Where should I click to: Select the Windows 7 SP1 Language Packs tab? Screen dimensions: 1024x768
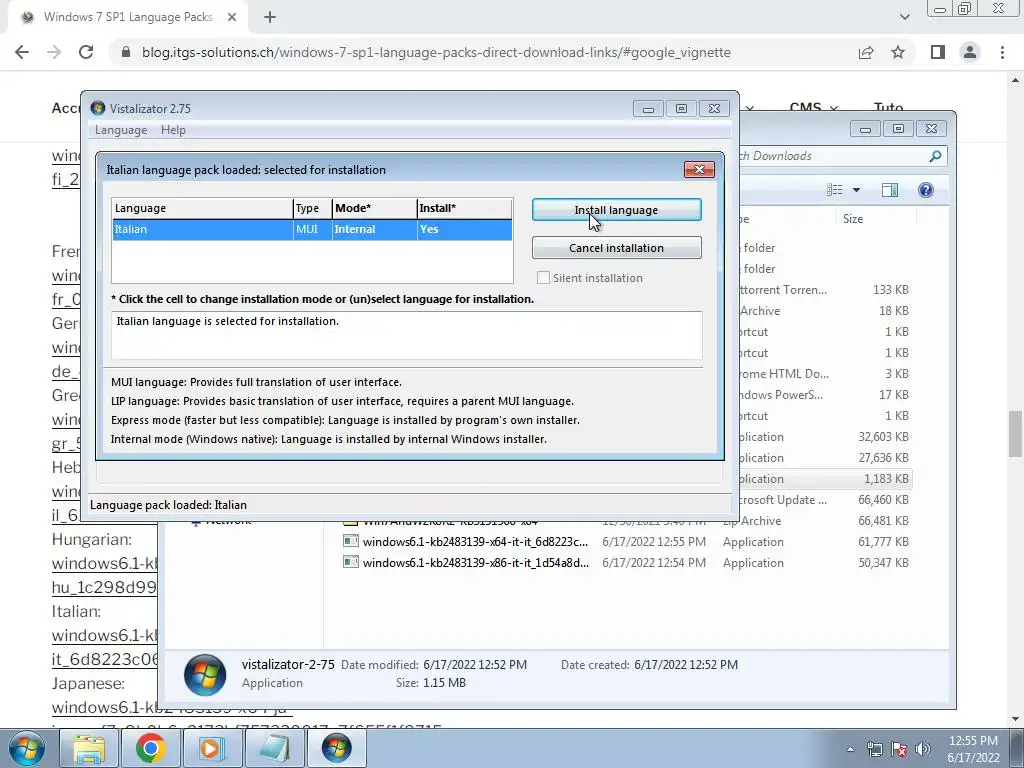[128, 18]
